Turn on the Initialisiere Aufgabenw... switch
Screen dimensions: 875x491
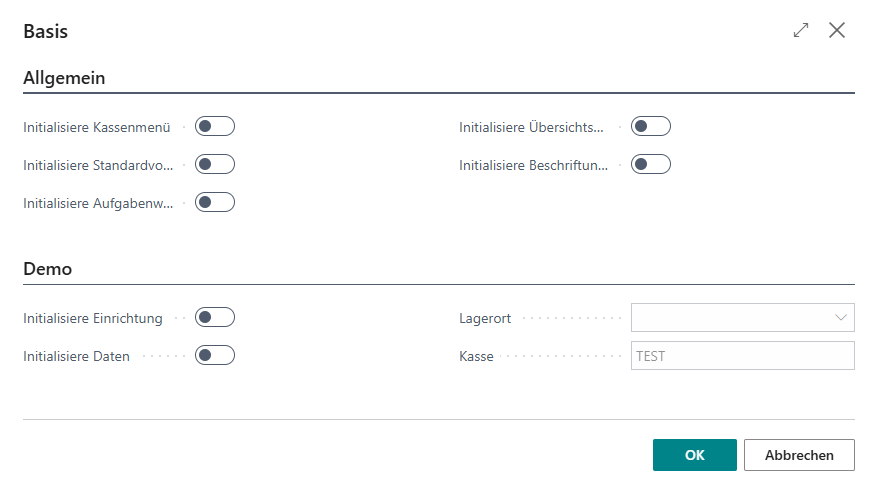click(215, 202)
